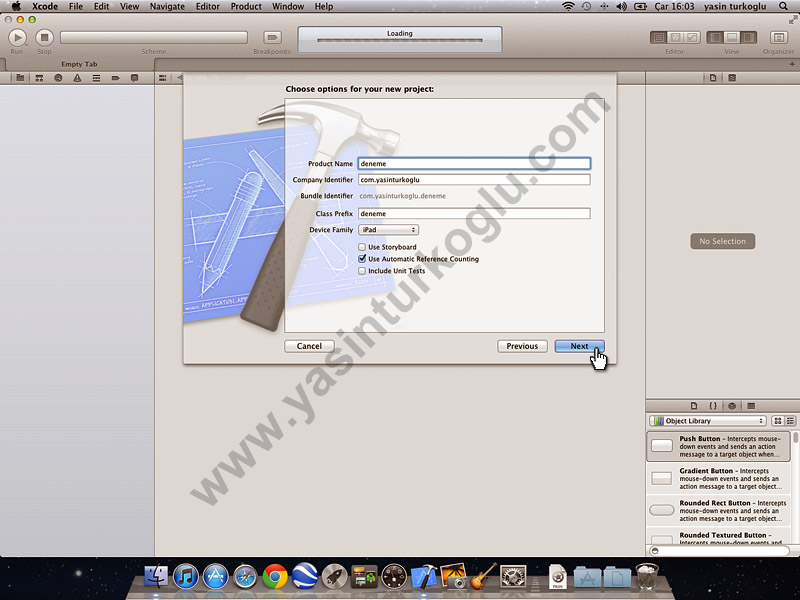The width and height of the screenshot is (800, 600).
Task: Toggle Breakpoints in the toolbar
Action: pos(272,37)
